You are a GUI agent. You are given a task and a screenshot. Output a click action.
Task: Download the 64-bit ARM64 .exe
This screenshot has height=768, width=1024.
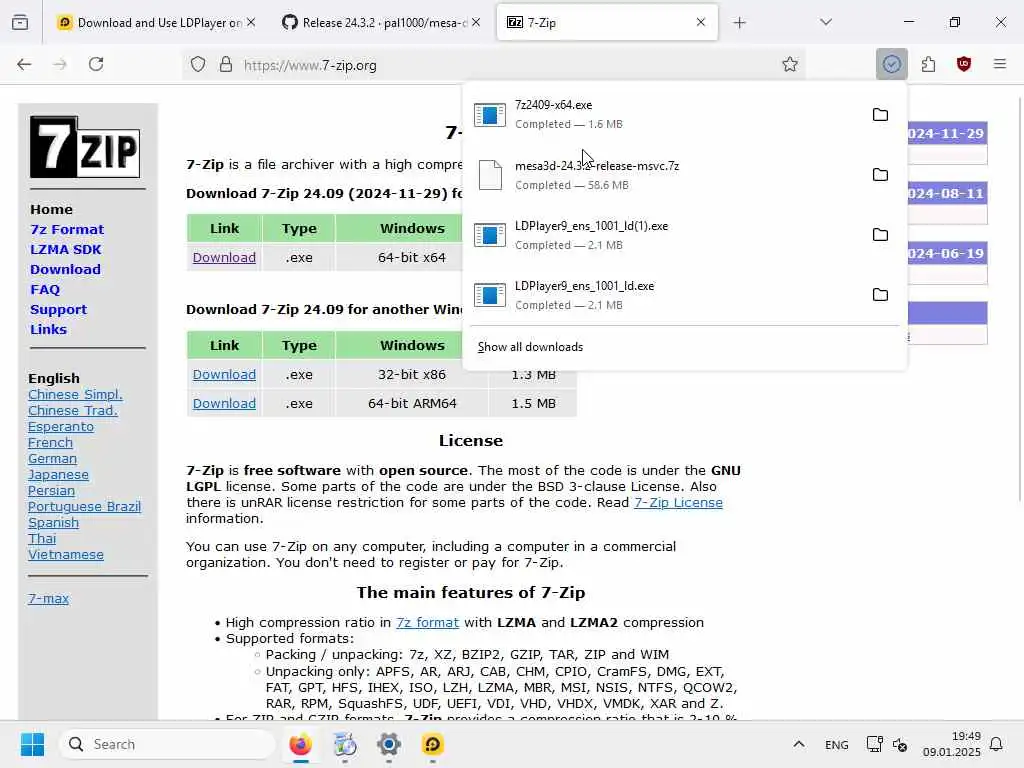(x=224, y=403)
